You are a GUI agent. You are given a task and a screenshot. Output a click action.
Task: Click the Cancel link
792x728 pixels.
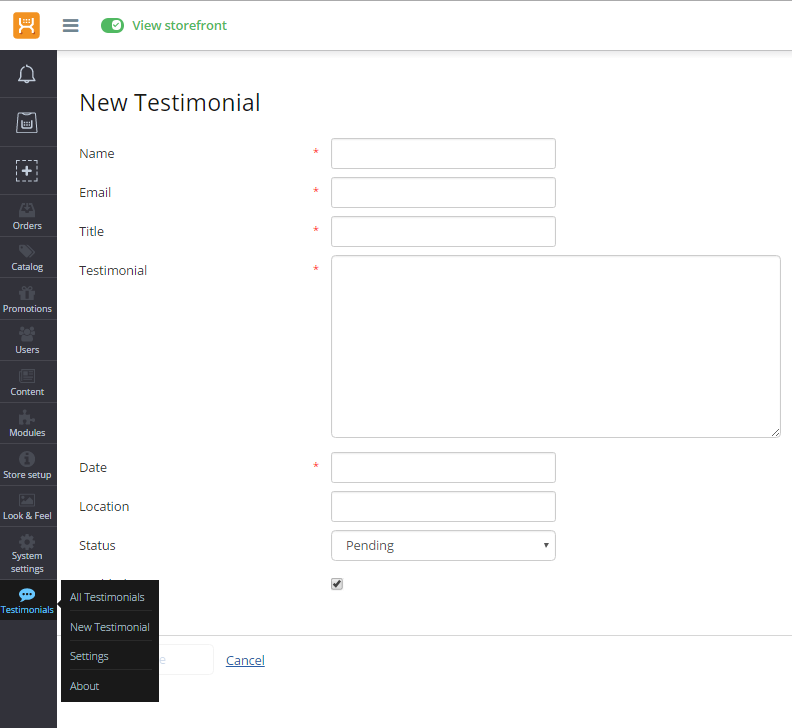point(245,660)
